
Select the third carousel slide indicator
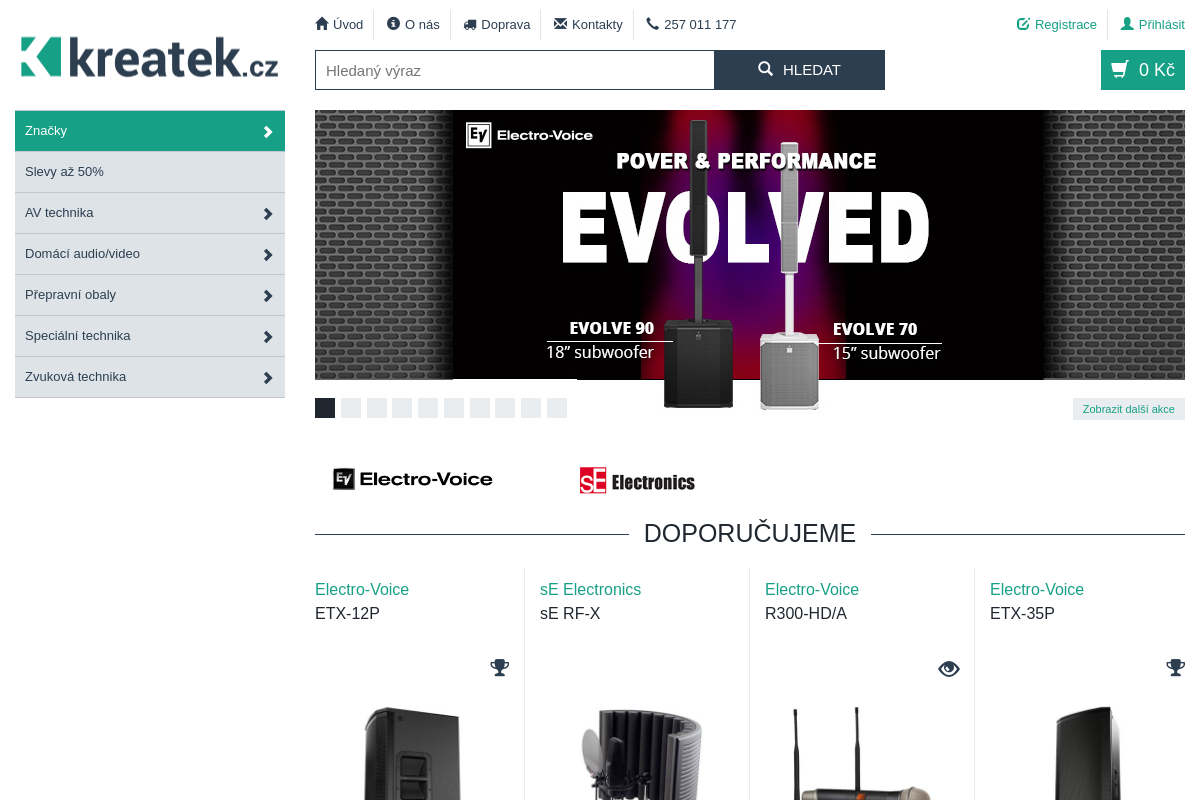coord(377,408)
